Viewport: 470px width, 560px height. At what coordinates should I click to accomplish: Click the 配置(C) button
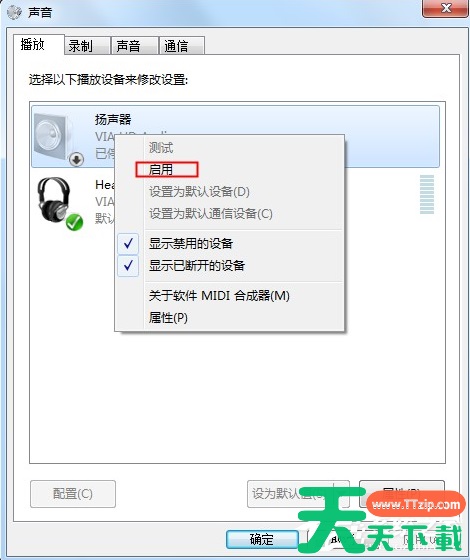click(x=73, y=494)
